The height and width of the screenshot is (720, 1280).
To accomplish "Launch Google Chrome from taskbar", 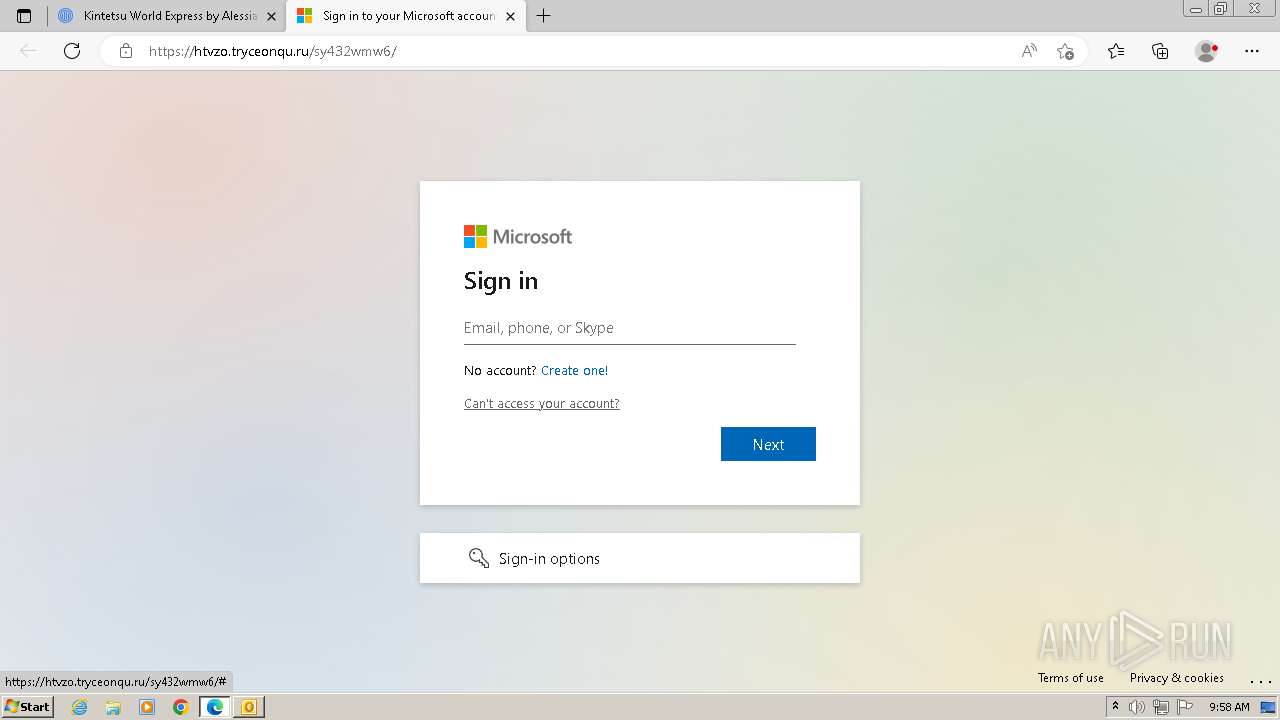I will coord(181,707).
